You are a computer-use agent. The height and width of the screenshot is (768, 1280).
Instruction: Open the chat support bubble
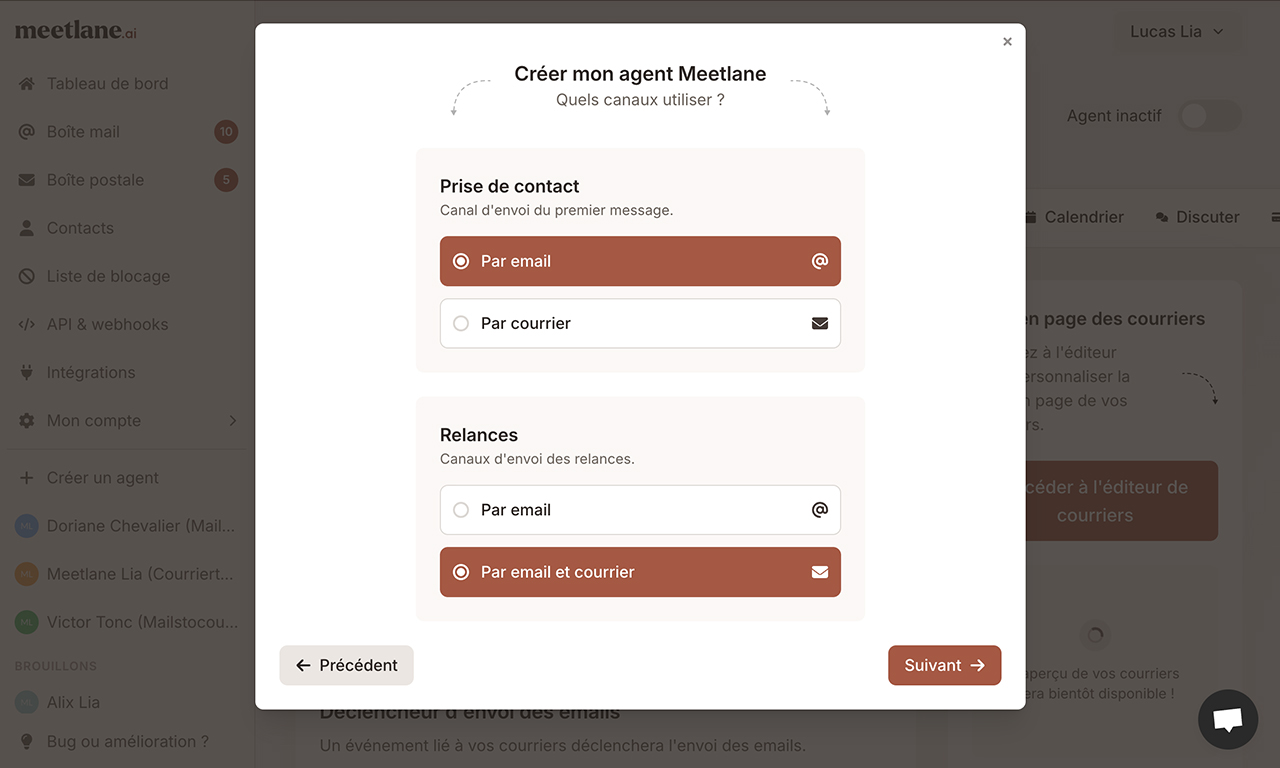coord(1227,718)
